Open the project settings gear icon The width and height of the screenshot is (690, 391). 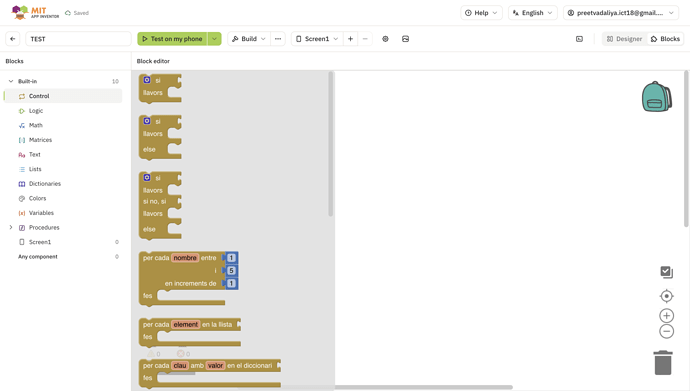point(385,39)
